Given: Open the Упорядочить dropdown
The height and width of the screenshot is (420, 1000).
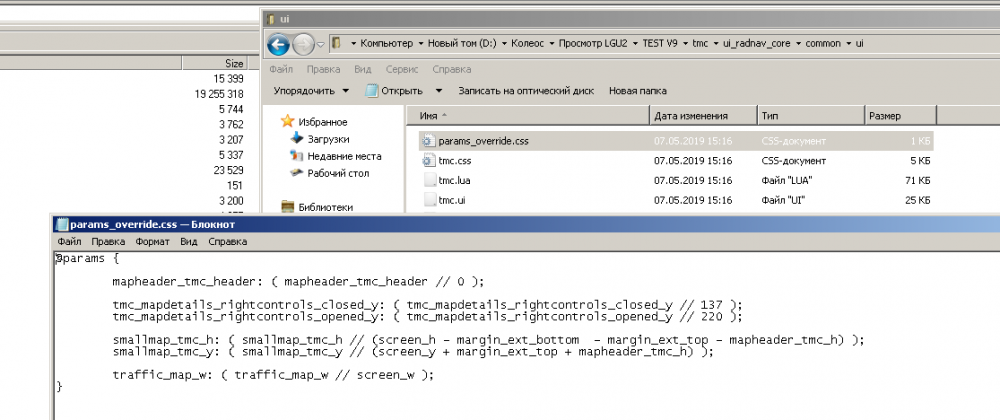Looking at the screenshot, I should click(311, 91).
